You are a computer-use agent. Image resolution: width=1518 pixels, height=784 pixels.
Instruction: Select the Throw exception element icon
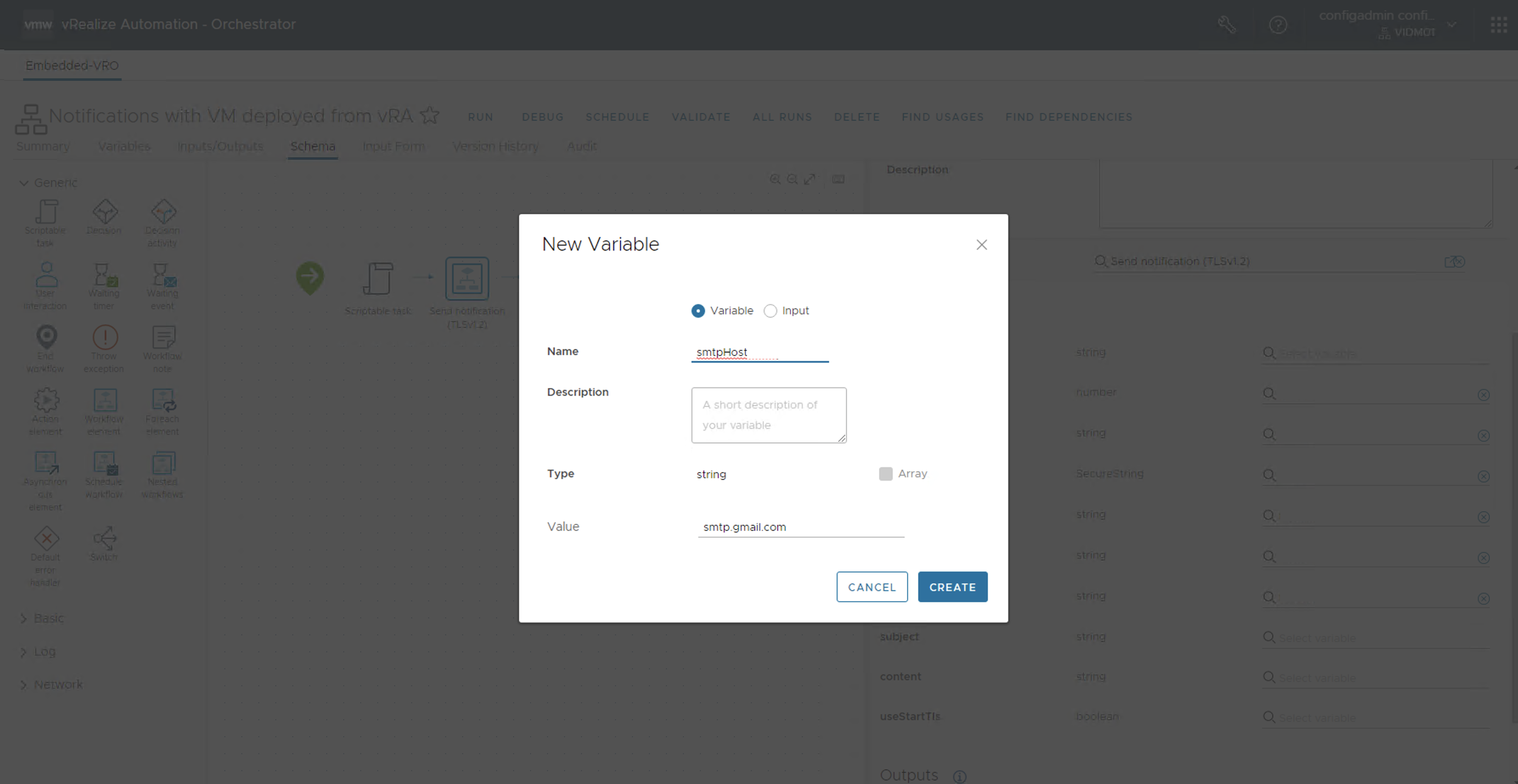click(x=104, y=338)
